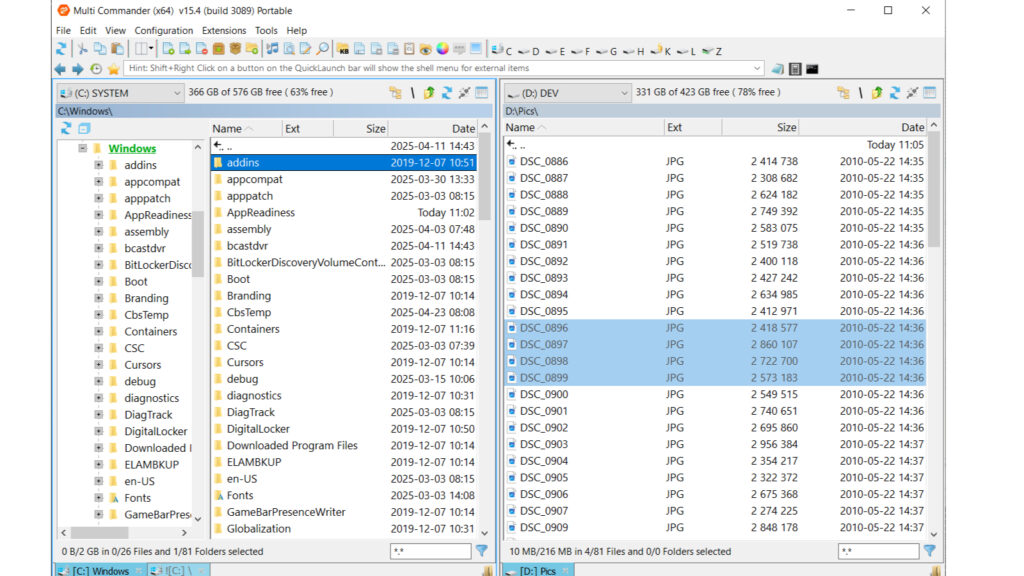
Task: Click the drive C quick button
Action: (502, 50)
